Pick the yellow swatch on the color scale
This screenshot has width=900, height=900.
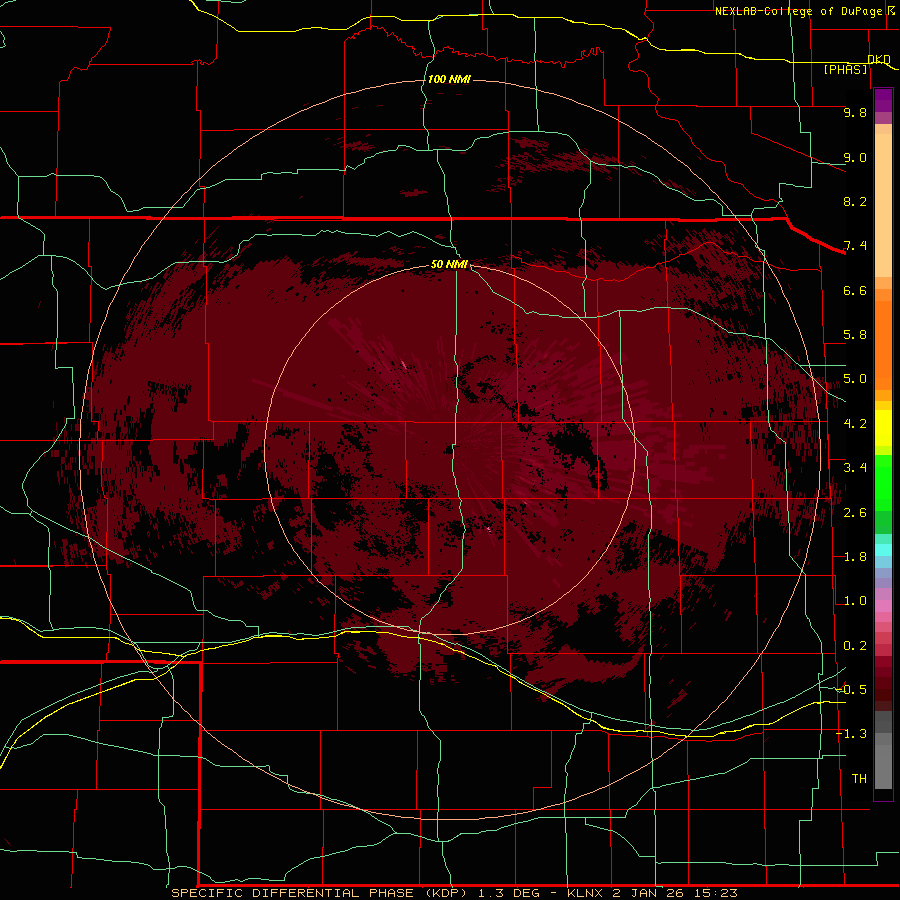(x=883, y=428)
